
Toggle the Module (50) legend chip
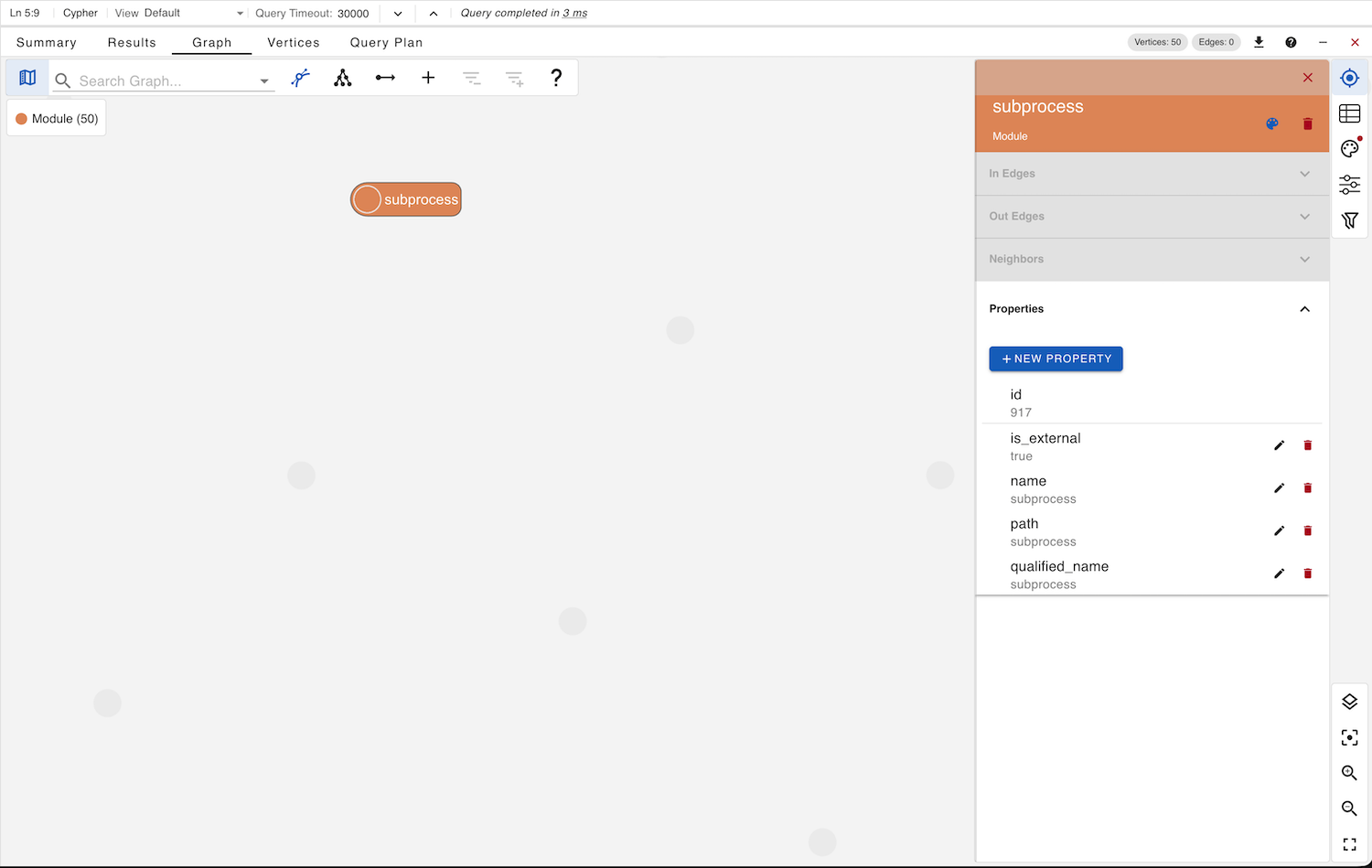click(57, 119)
